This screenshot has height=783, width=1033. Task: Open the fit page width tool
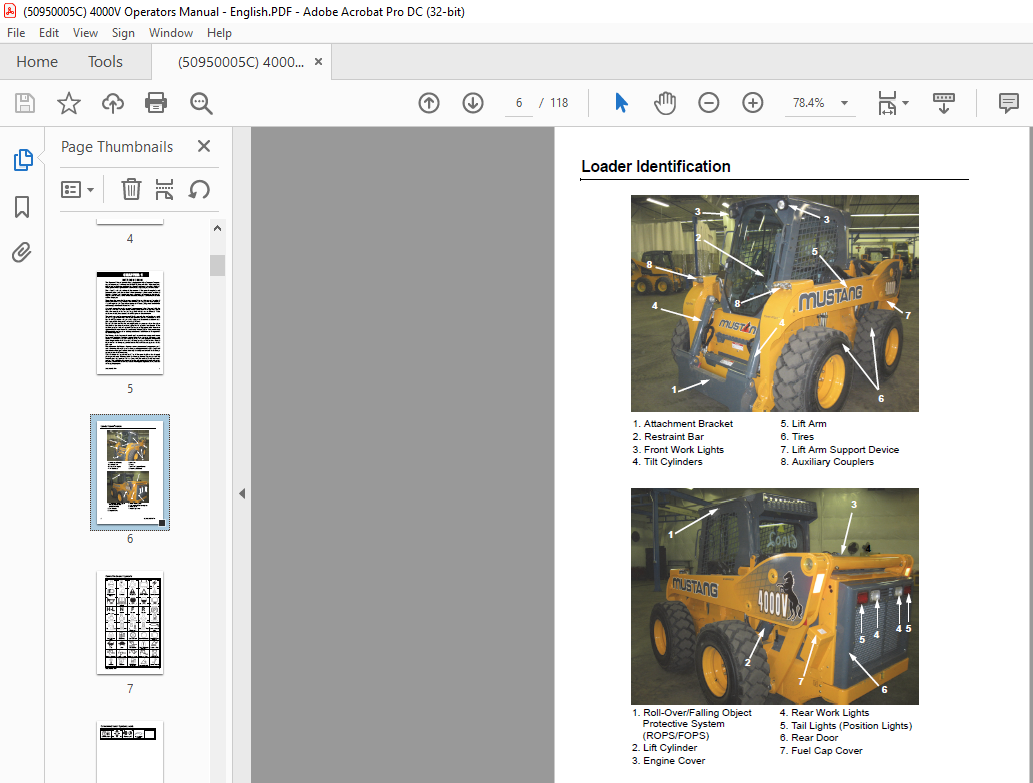pyautogui.click(x=887, y=103)
